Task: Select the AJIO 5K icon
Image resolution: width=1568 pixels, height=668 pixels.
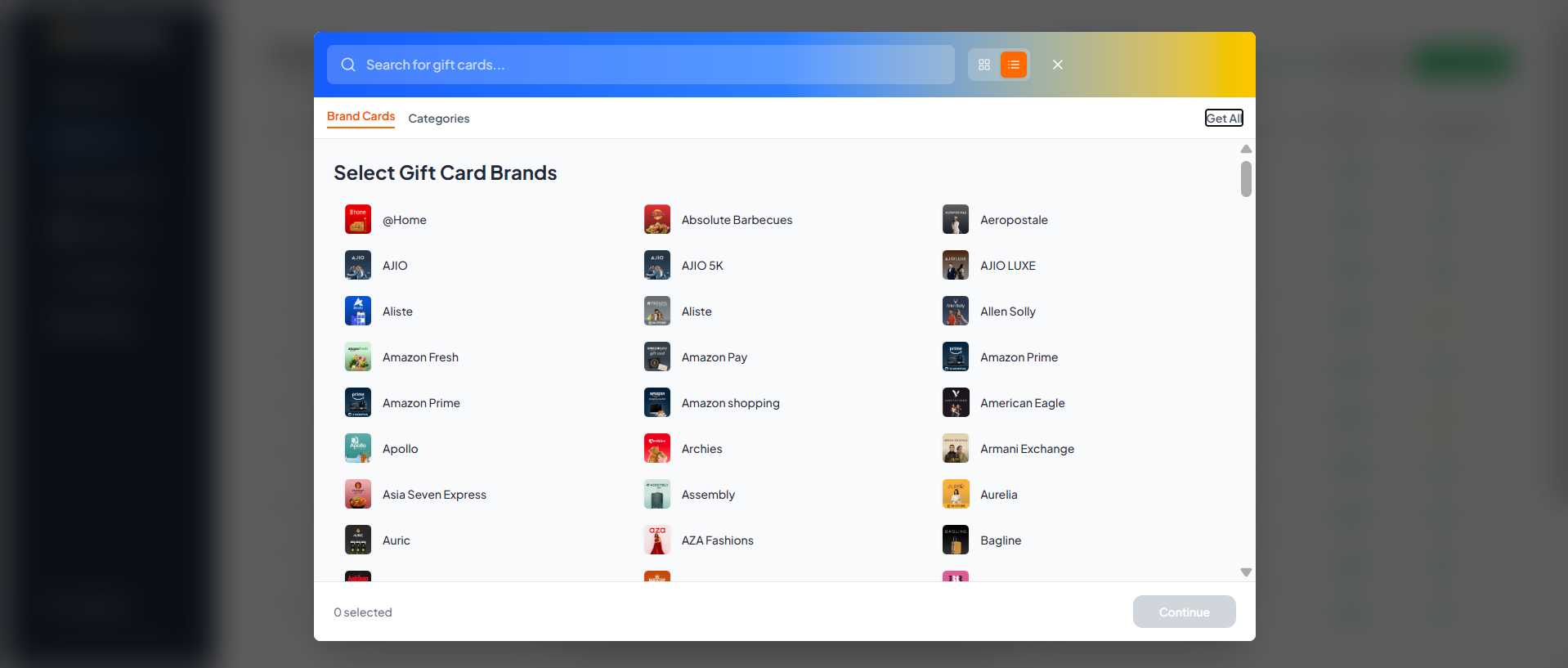Action: tap(657, 265)
